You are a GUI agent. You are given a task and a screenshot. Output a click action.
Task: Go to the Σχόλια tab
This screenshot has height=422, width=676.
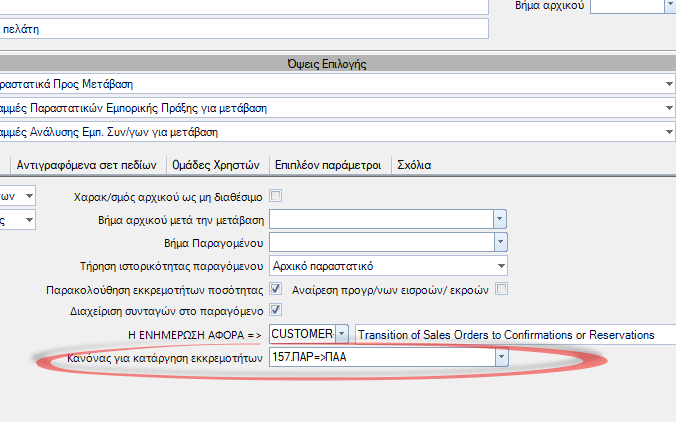coord(414,165)
